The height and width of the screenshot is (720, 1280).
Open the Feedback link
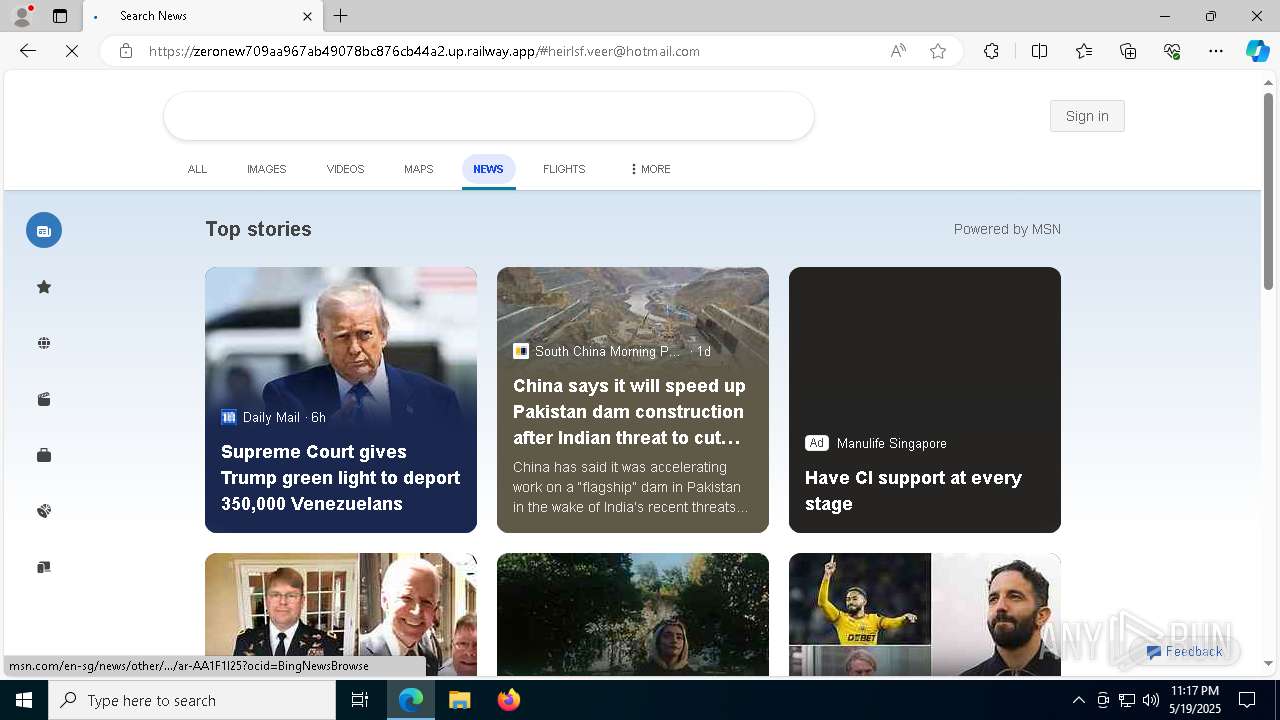[x=1185, y=651]
